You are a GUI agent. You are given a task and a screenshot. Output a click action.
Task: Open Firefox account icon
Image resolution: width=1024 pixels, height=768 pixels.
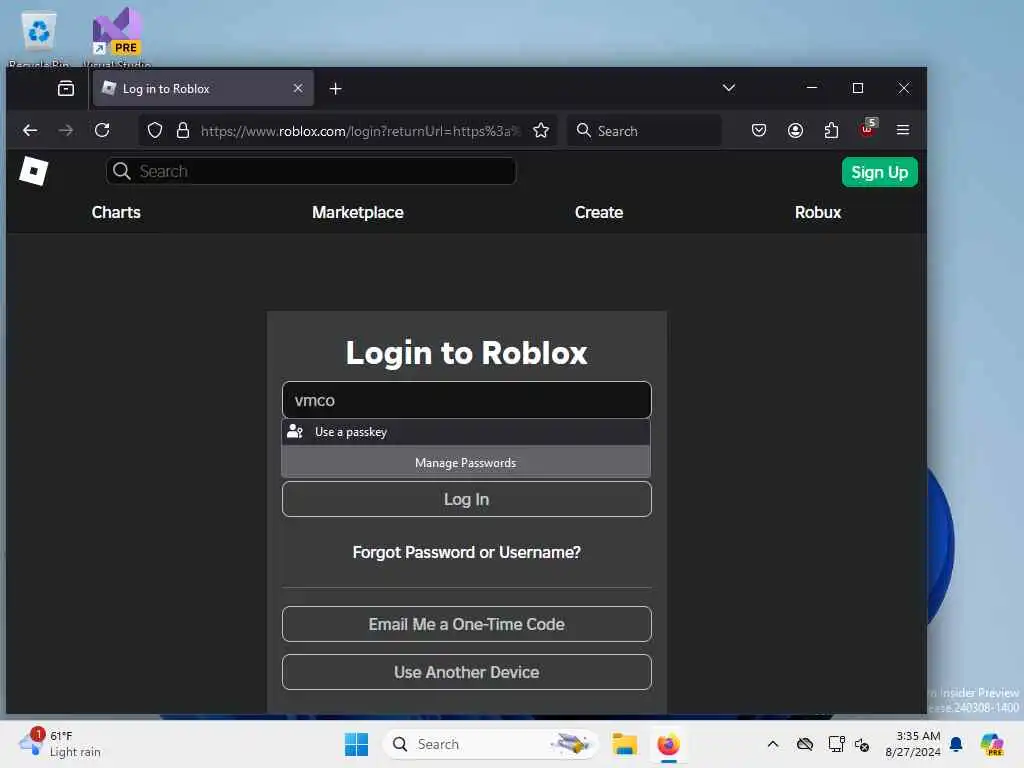click(x=795, y=131)
